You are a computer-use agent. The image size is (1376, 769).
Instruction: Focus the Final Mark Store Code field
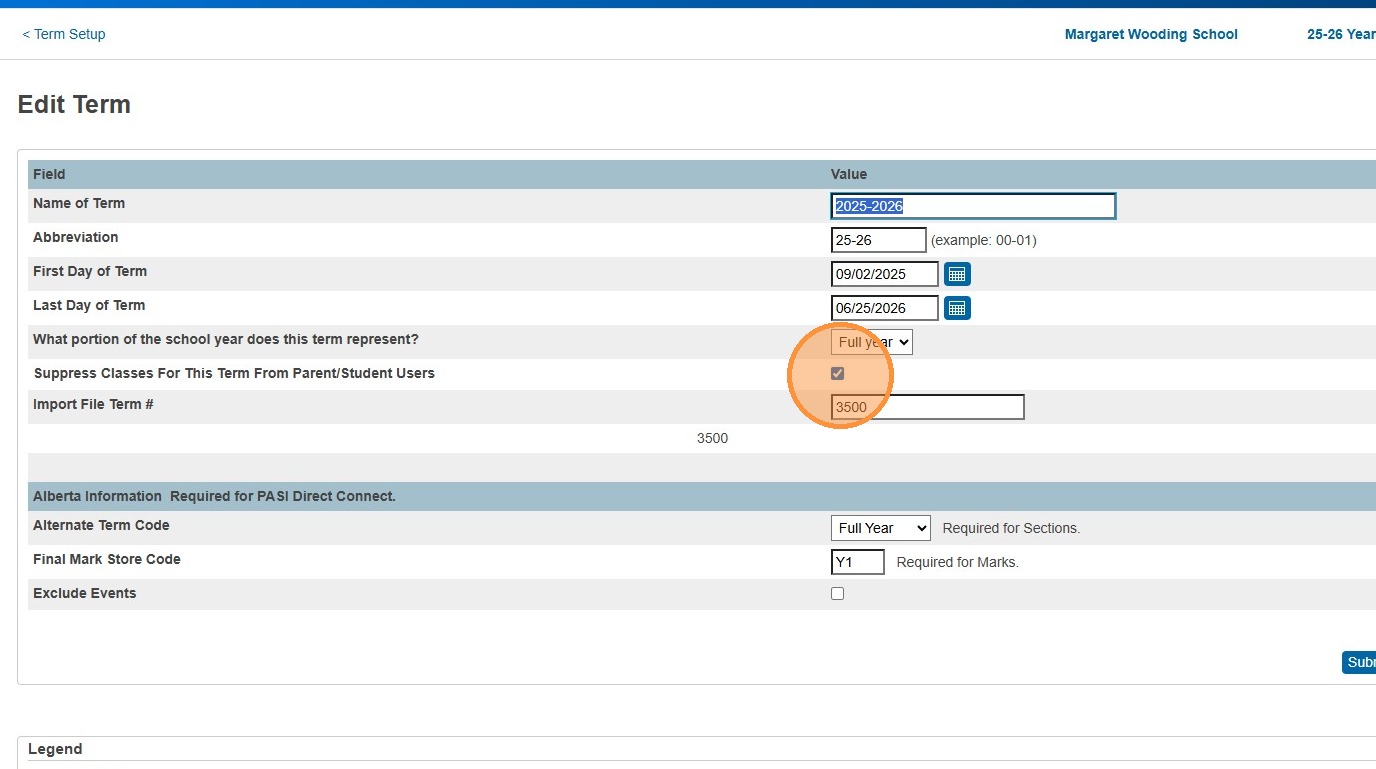click(x=858, y=562)
